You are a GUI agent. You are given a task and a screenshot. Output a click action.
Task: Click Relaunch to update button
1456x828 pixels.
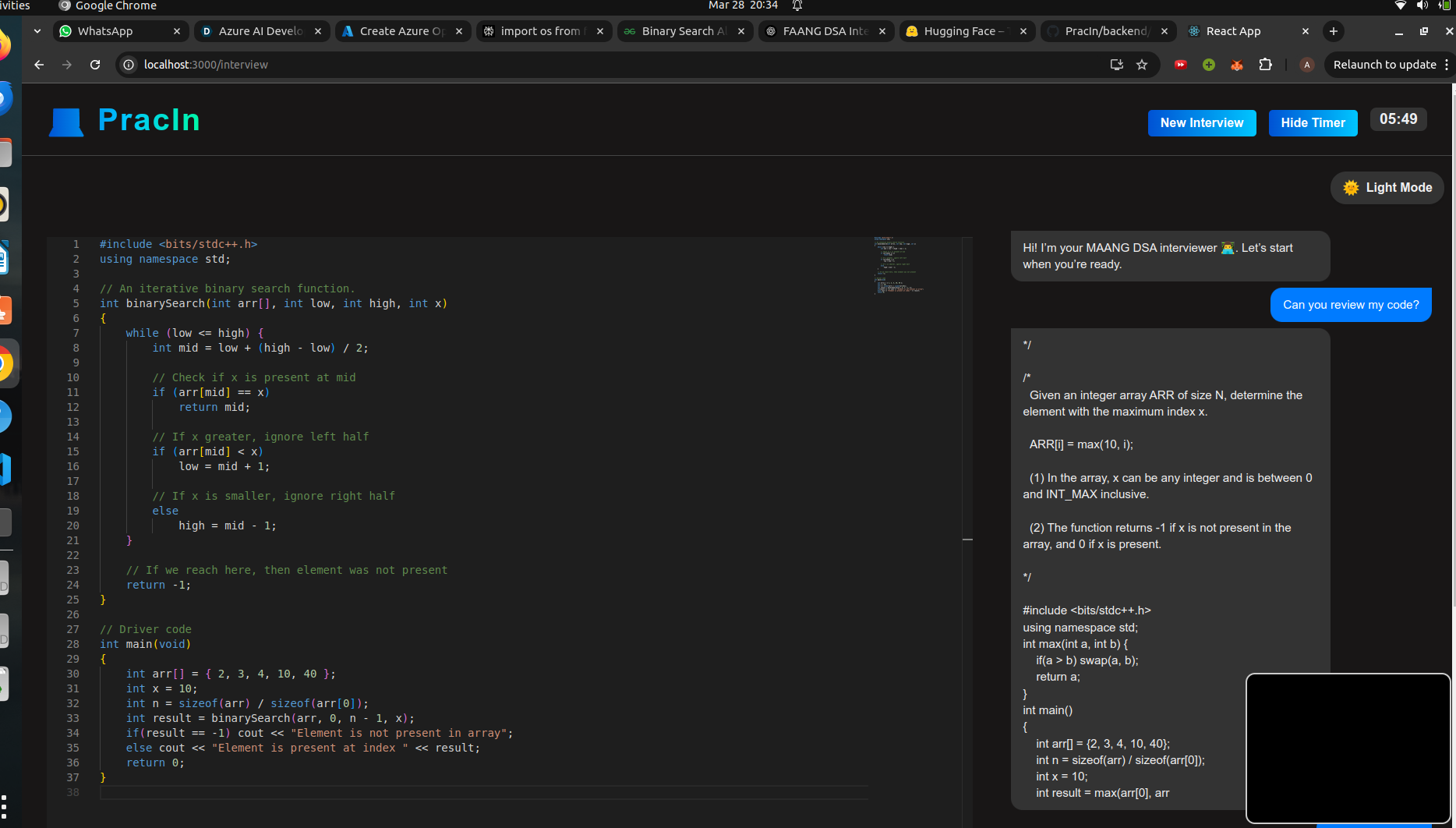tap(1384, 65)
